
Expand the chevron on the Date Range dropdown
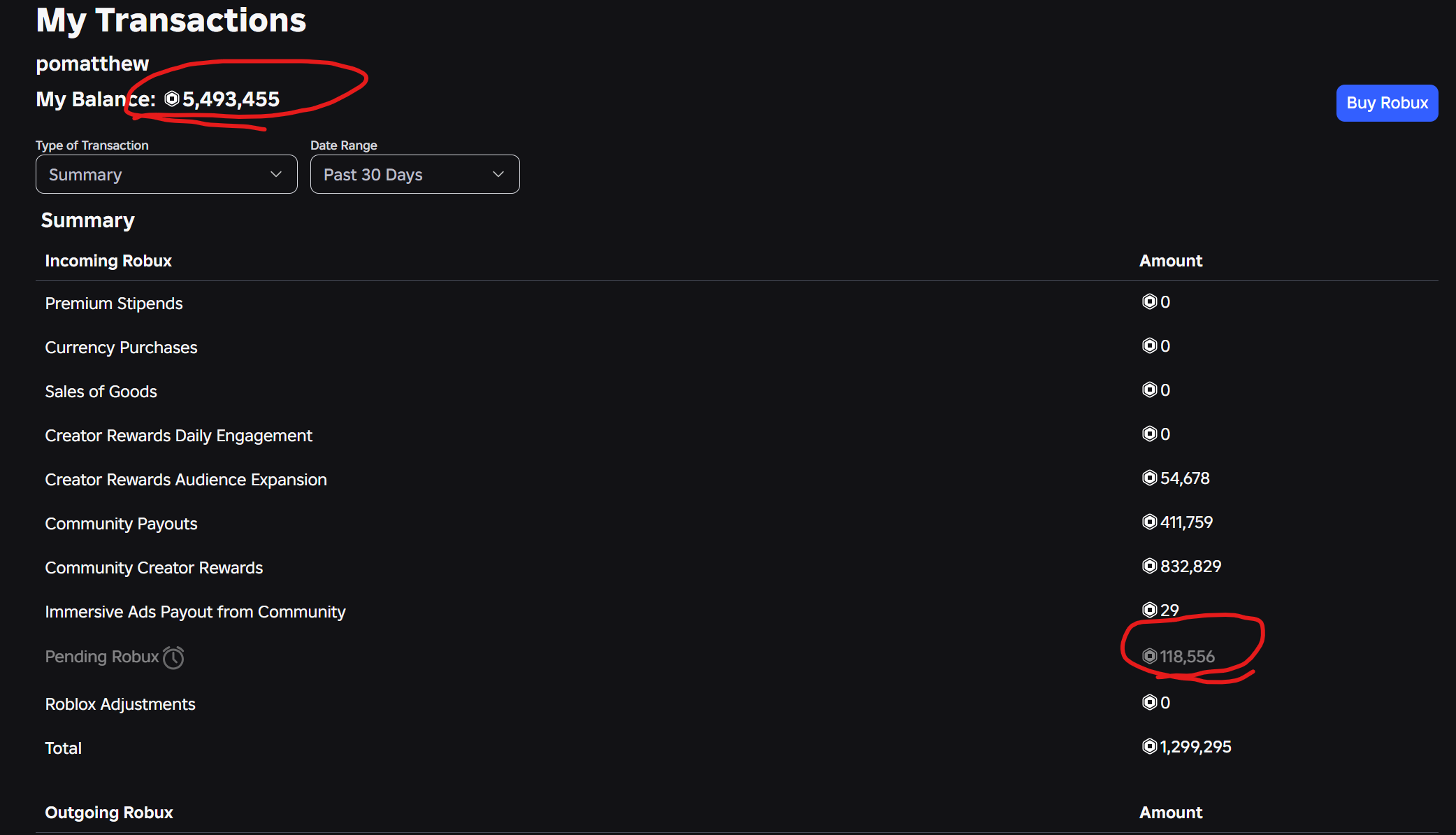(x=498, y=174)
